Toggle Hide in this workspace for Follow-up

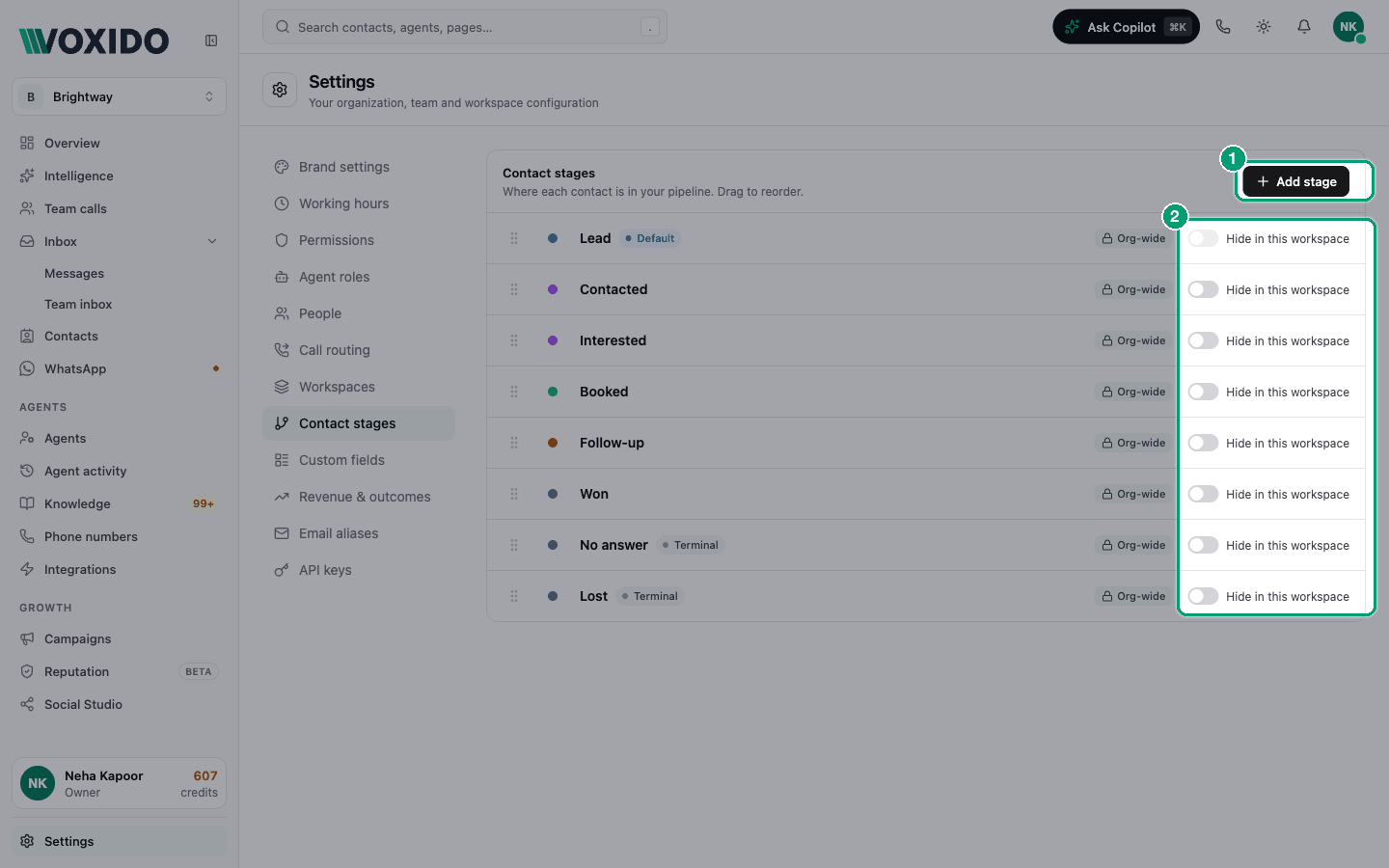coord(1203,443)
